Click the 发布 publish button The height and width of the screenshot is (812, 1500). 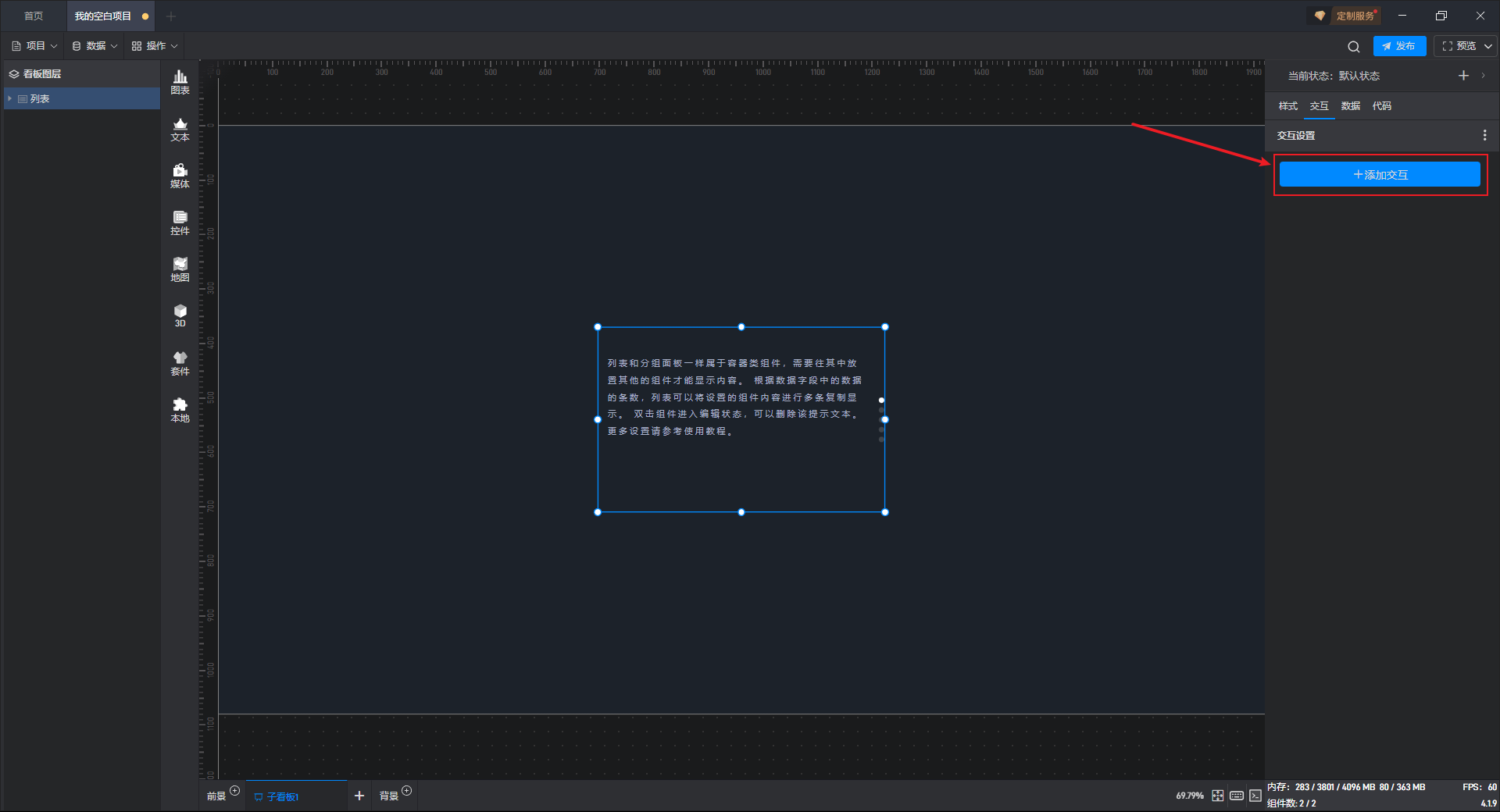(1399, 46)
